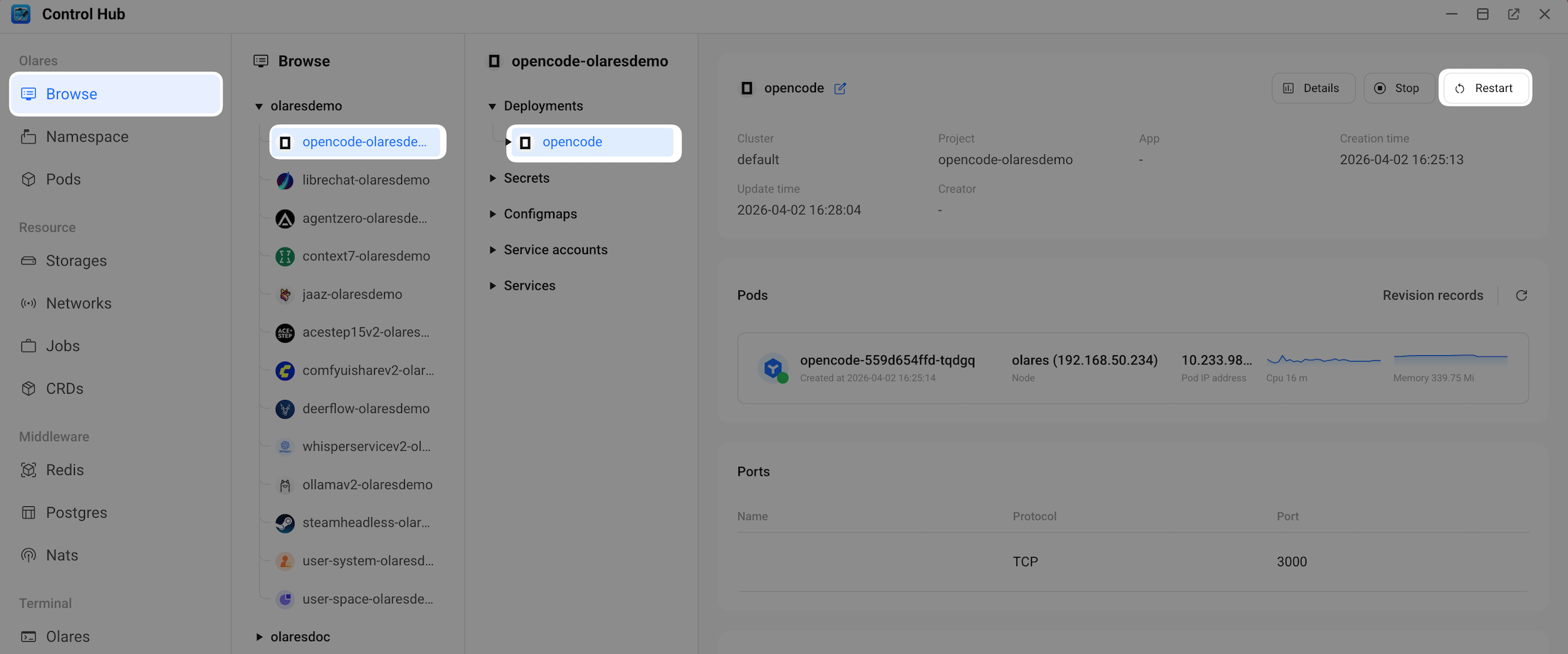The image size is (1568, 654).
Task: Click the steamheadless namespace icon
Action: (x=285, y=523)
